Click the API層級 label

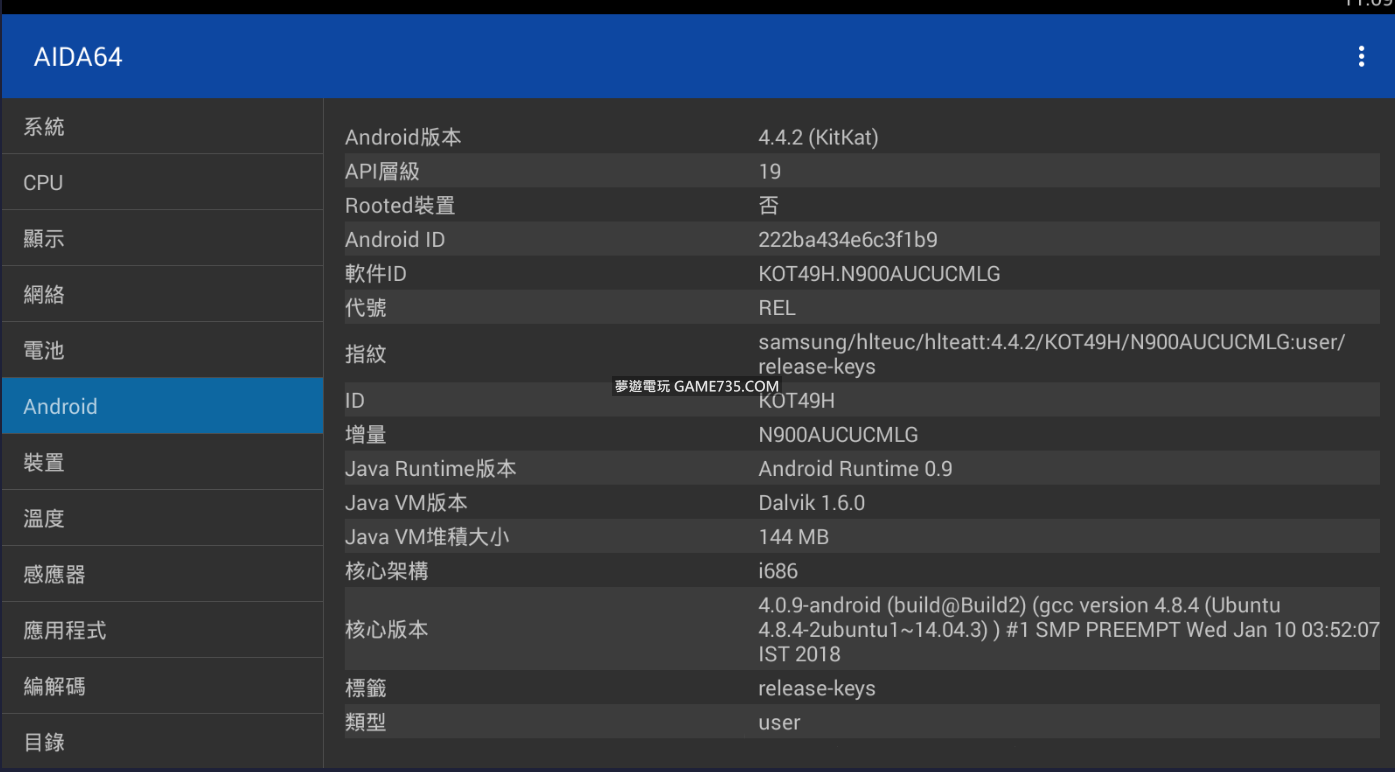tap(382, 171)
